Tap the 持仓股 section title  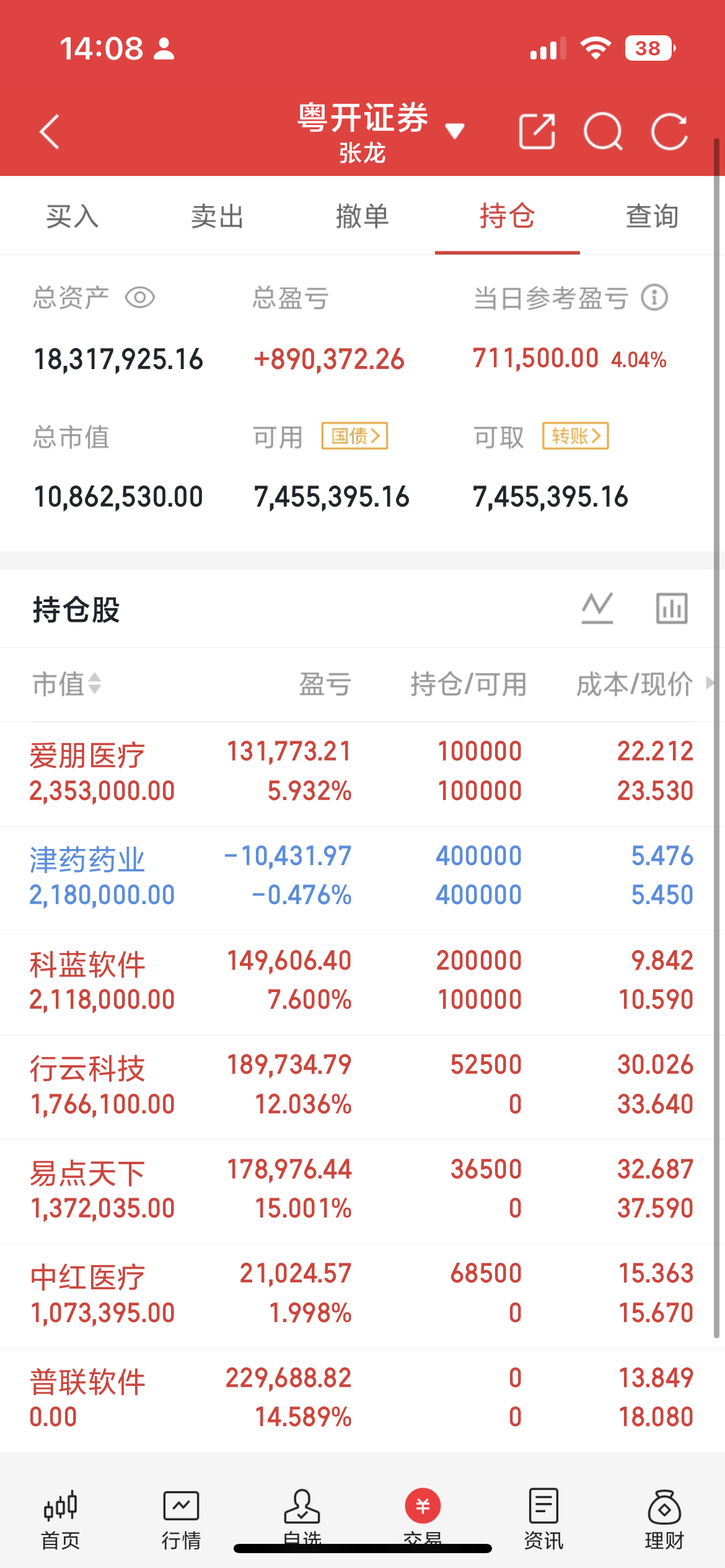pyautogui.click(x=76, y=609)
